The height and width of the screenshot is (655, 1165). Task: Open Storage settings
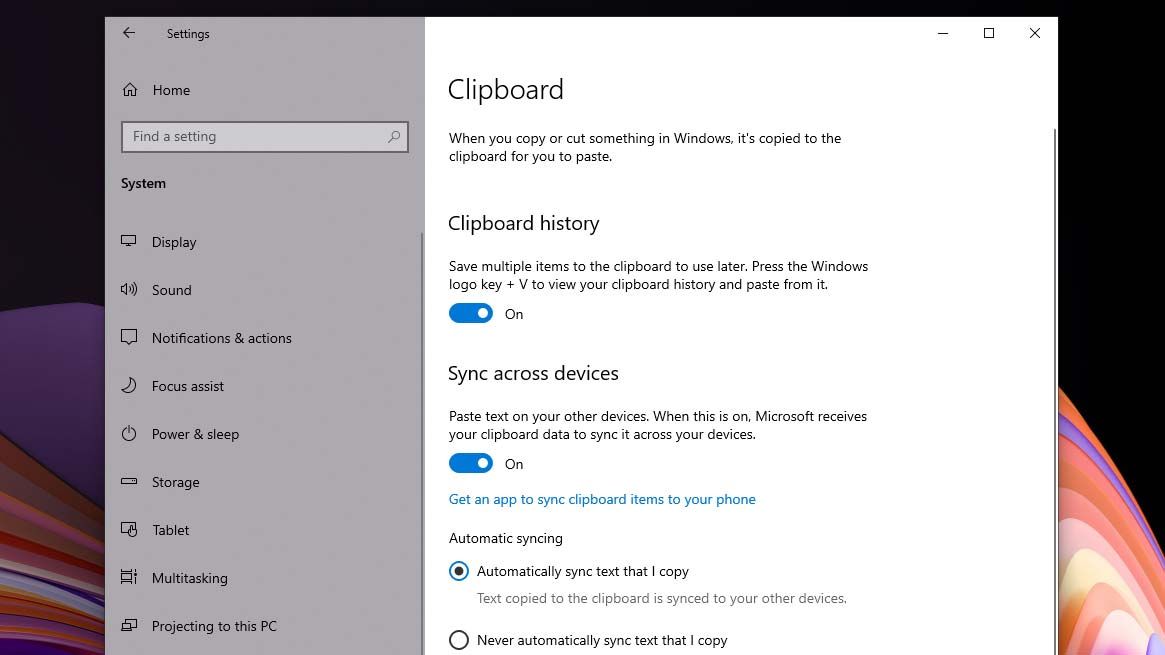tap(176, 482)
